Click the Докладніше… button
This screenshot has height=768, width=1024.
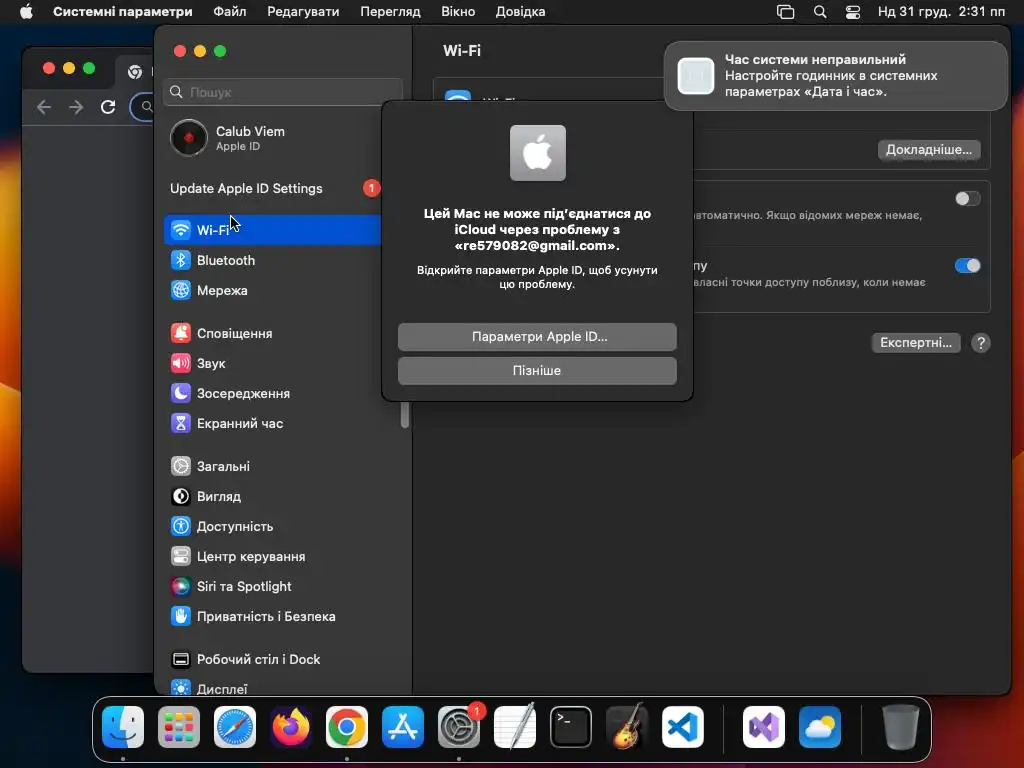pos(929,150)
